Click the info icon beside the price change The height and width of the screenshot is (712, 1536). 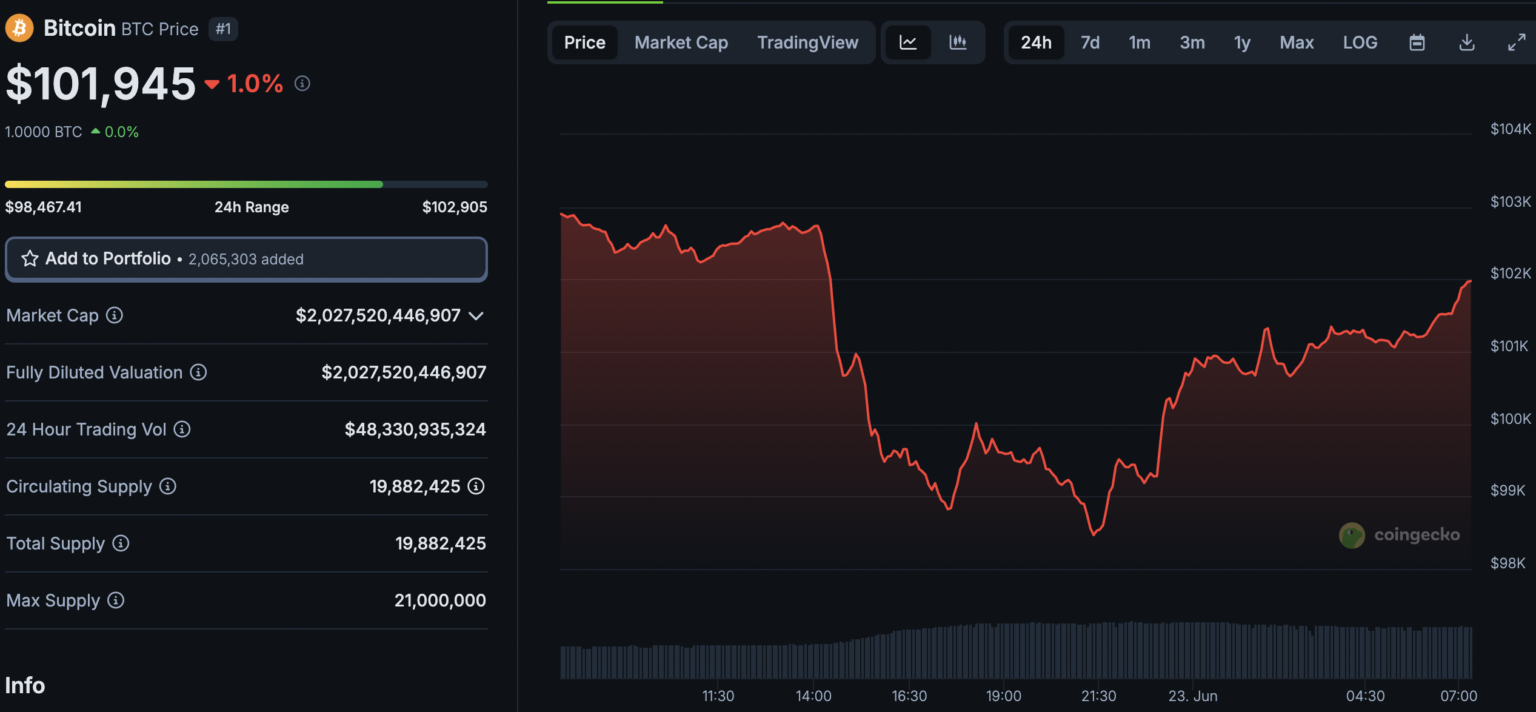point(302,83)
